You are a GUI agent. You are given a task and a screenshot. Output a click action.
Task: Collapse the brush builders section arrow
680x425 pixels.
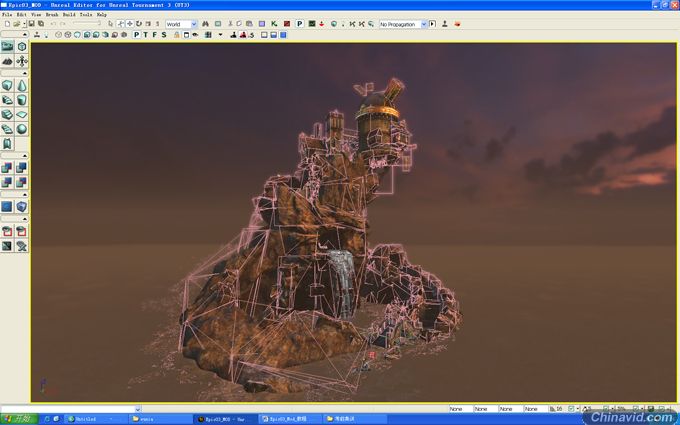click(25, 73)
